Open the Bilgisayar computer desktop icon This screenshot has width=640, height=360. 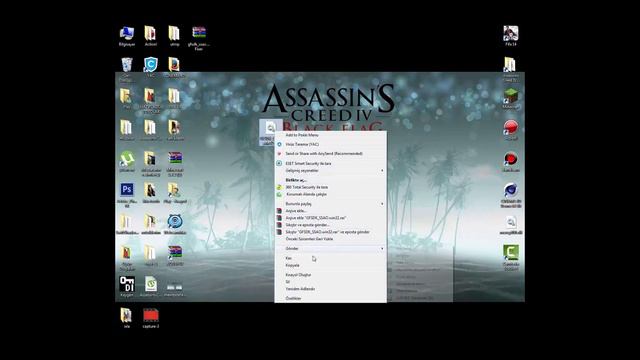[x=127, y=35]
